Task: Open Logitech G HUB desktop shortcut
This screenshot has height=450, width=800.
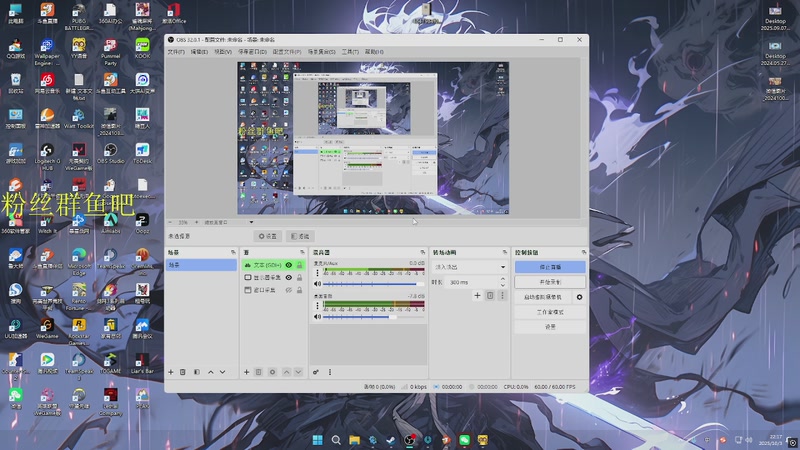Action: click(x=47, y=156)
